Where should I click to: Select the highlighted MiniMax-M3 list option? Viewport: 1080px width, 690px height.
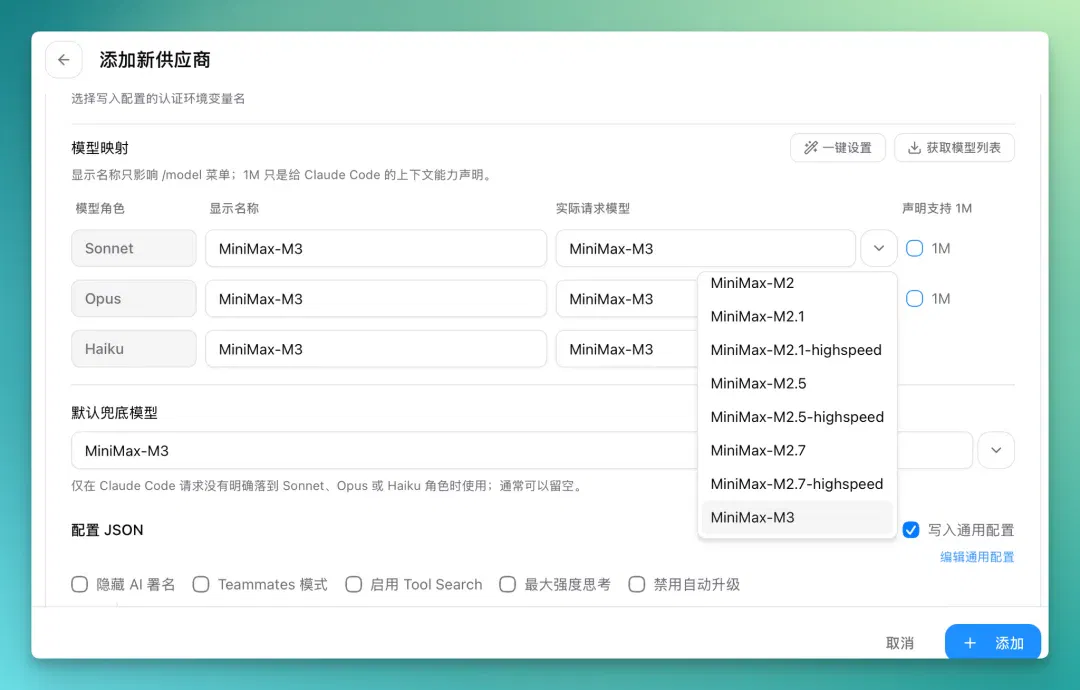(x=797, y=517)
